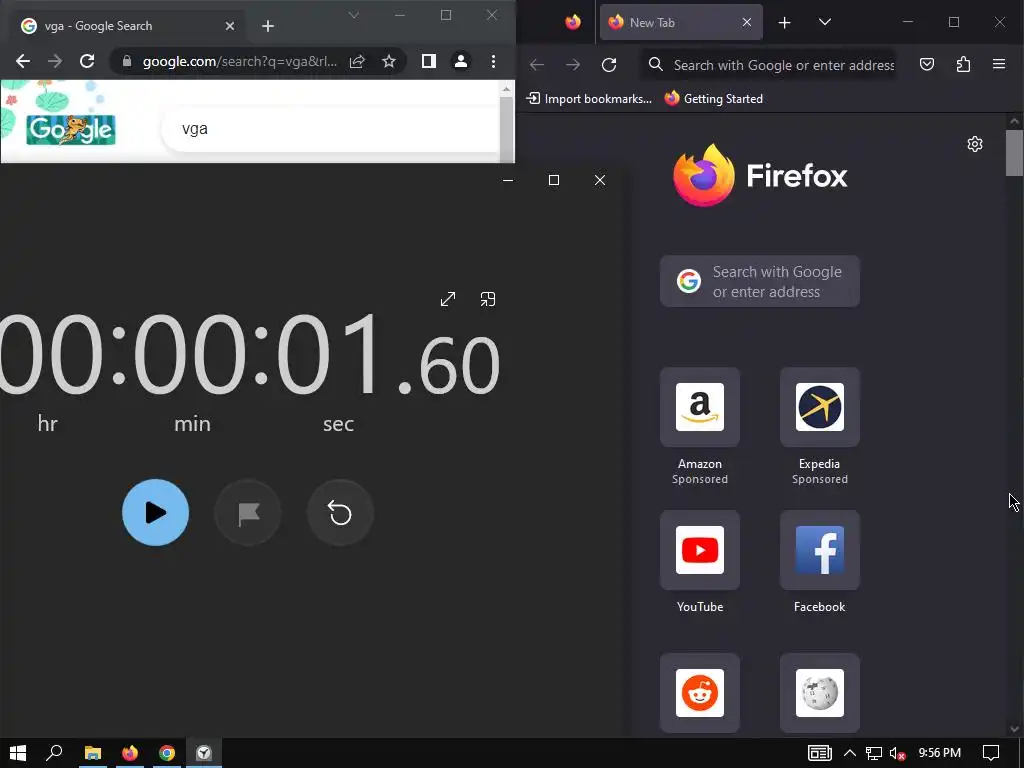
Task: Open Wikipedia shortcut tile
Action: (820, 693)
